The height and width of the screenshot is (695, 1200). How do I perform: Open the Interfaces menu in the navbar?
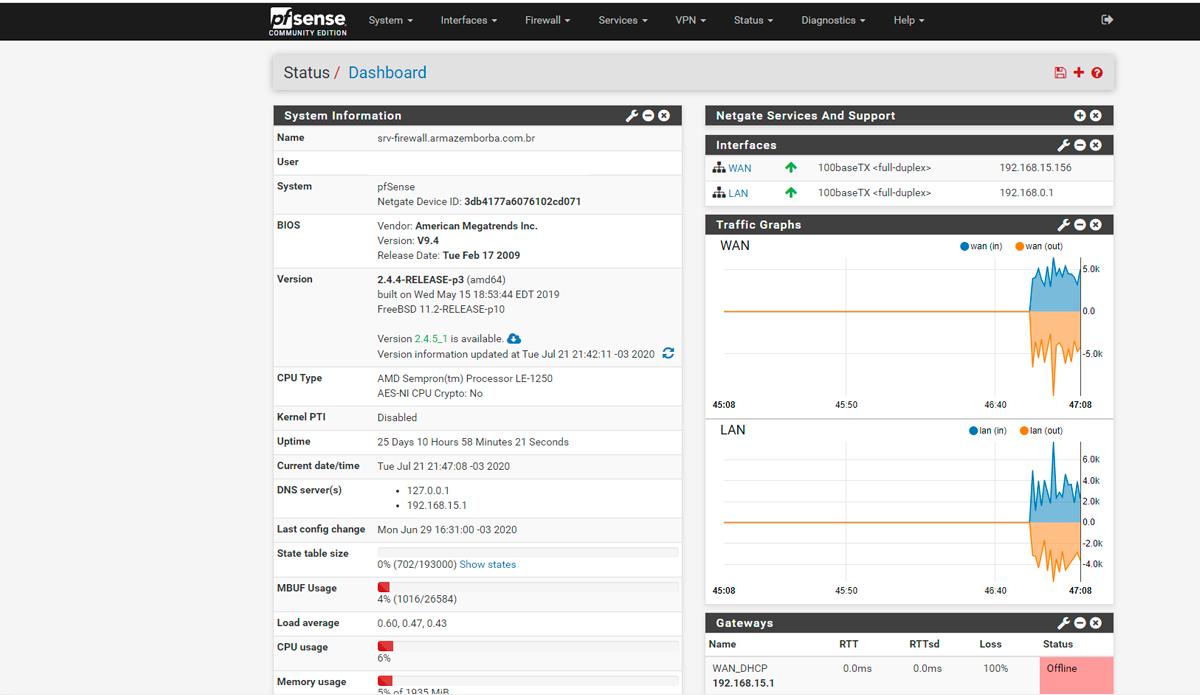click(468, 20)
